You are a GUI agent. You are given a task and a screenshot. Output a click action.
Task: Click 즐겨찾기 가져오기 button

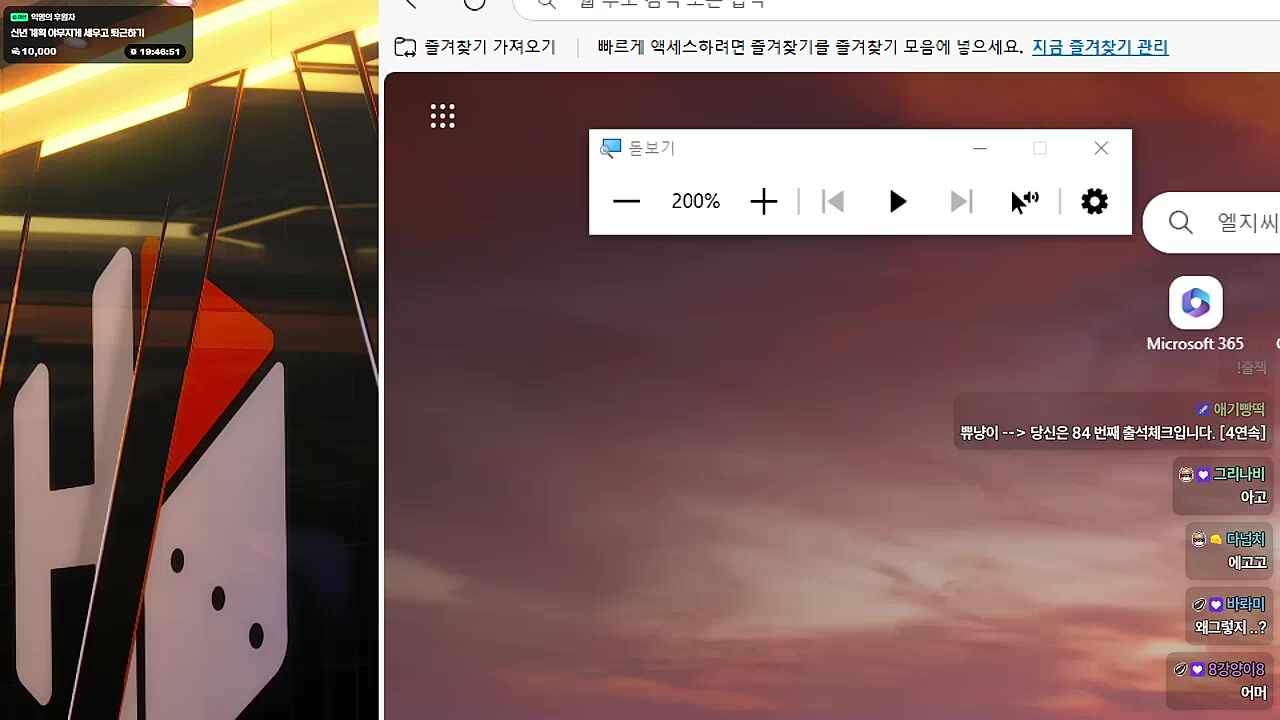click(x=475, y=46)
